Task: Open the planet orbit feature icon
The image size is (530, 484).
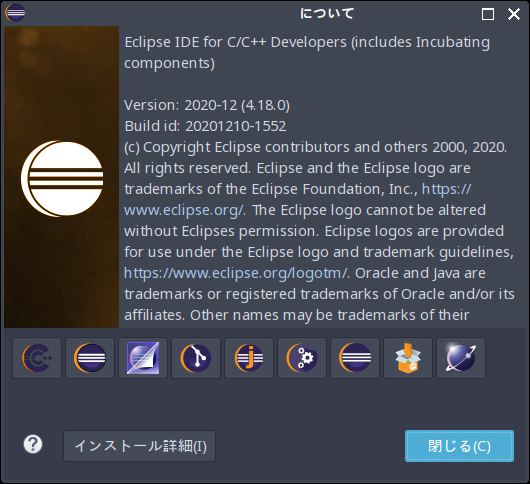Action: point(461,358)
